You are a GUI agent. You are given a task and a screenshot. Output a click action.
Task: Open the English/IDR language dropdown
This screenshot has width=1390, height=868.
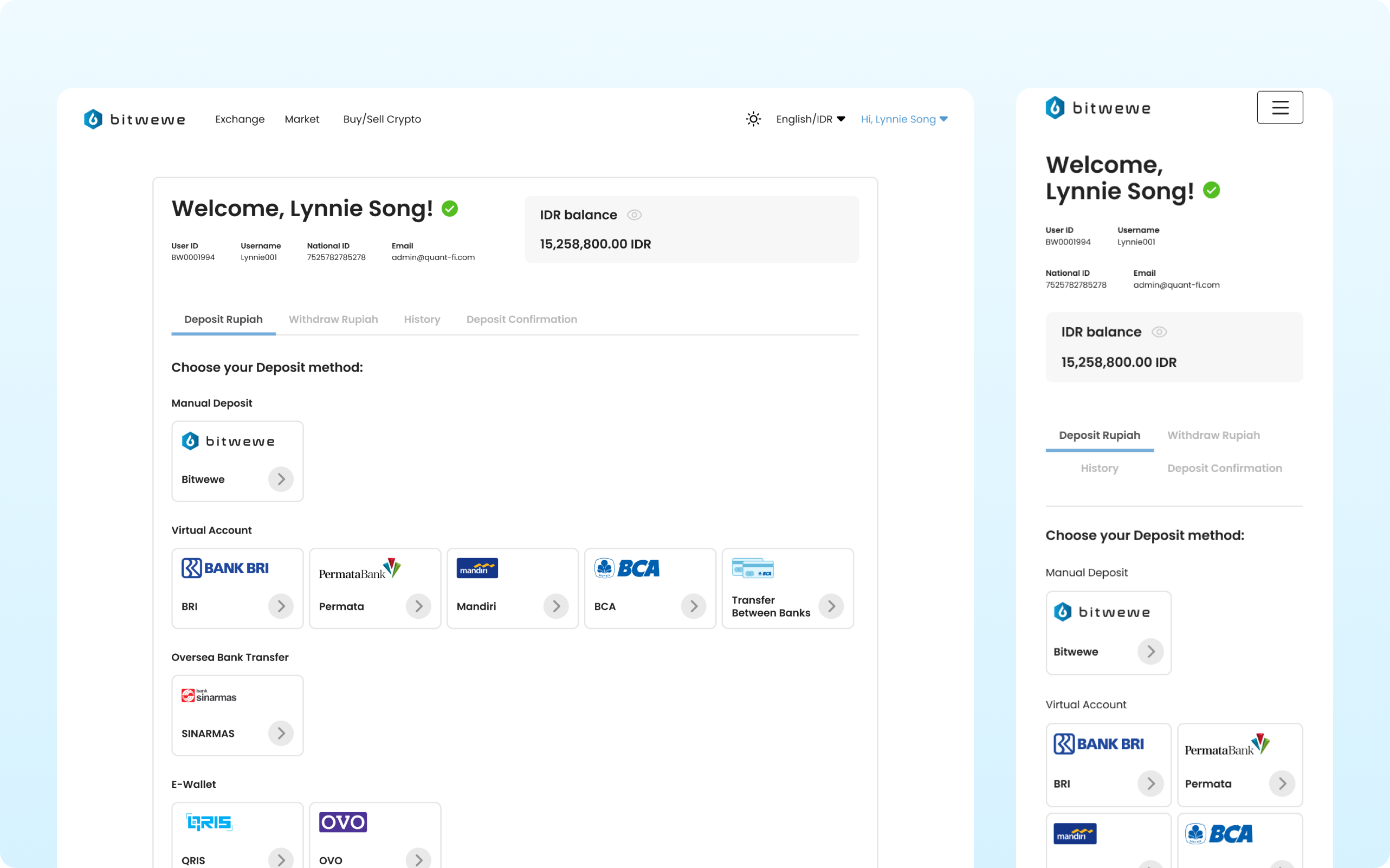810,119
